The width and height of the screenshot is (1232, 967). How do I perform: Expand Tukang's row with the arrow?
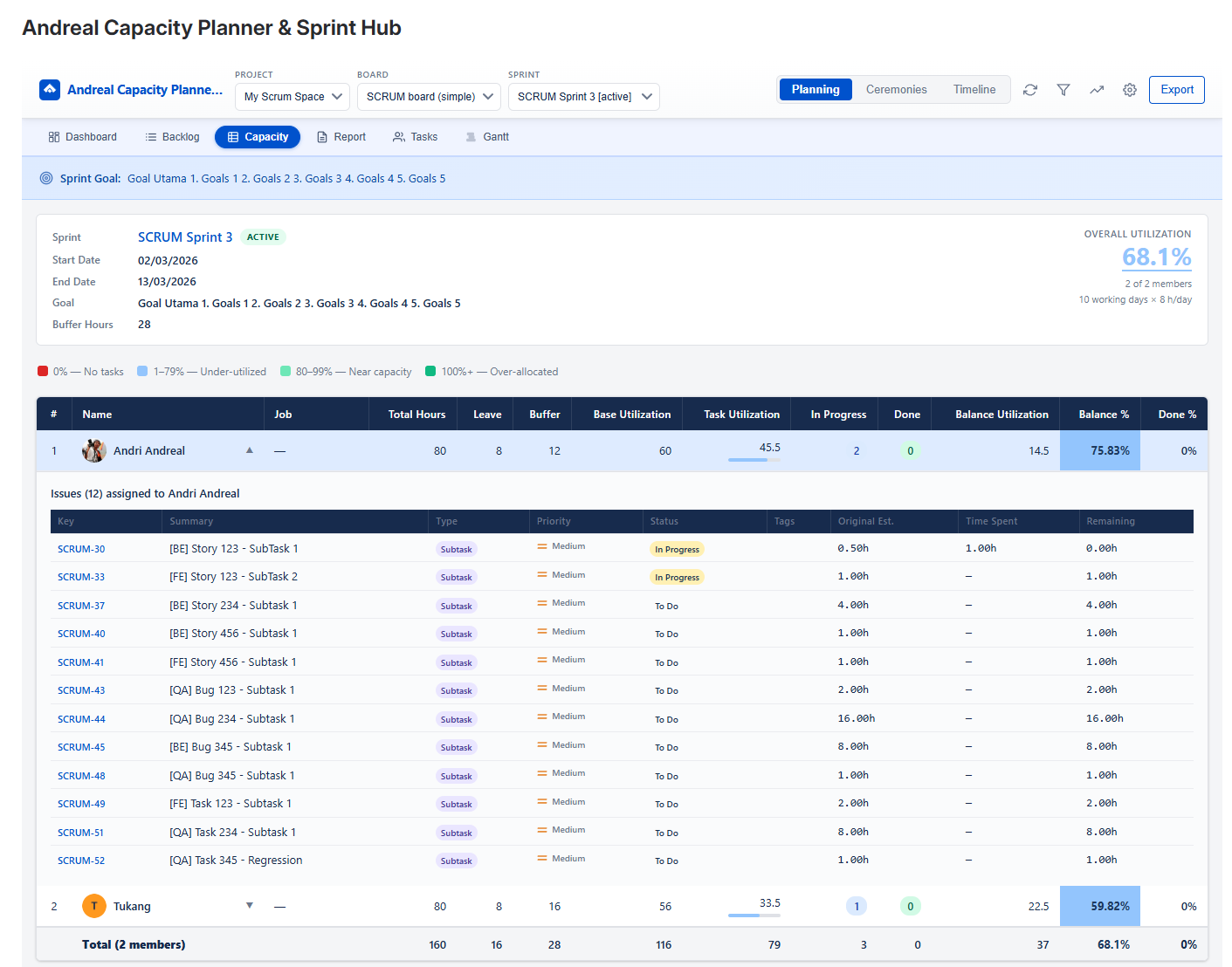(250, 905)
